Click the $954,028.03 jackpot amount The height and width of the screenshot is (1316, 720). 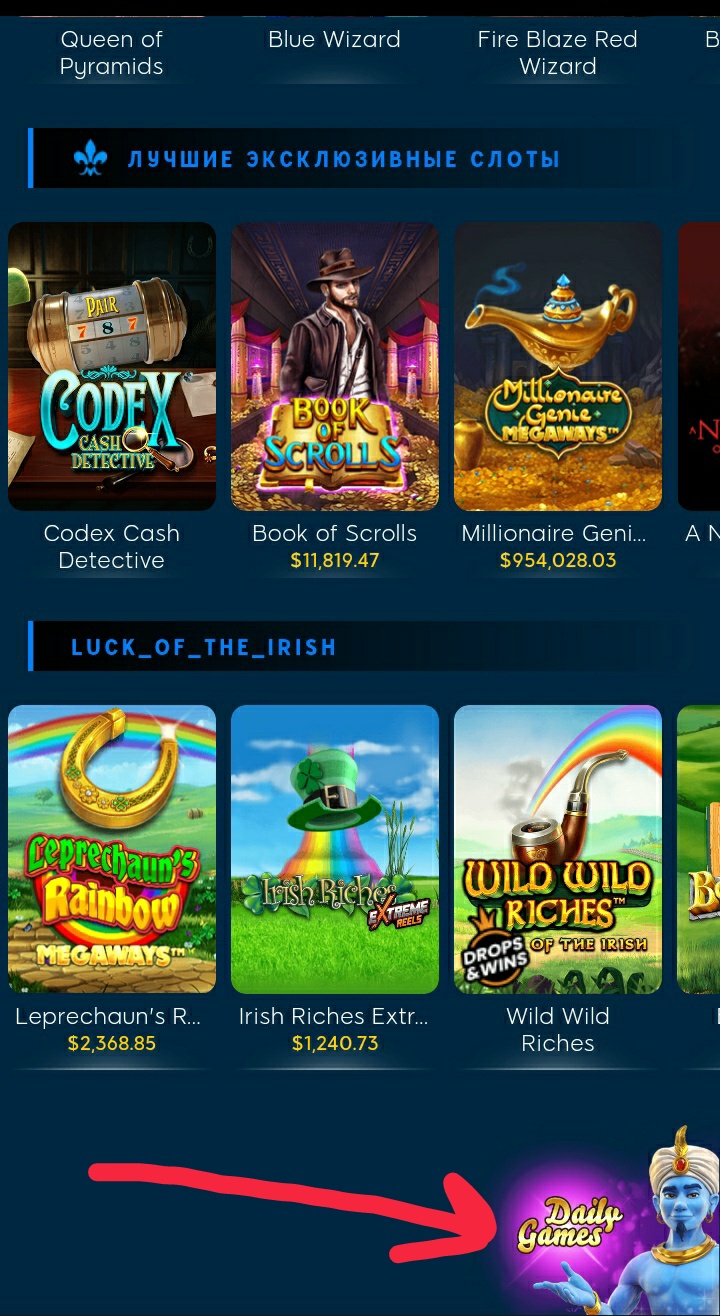coord(558,561)
